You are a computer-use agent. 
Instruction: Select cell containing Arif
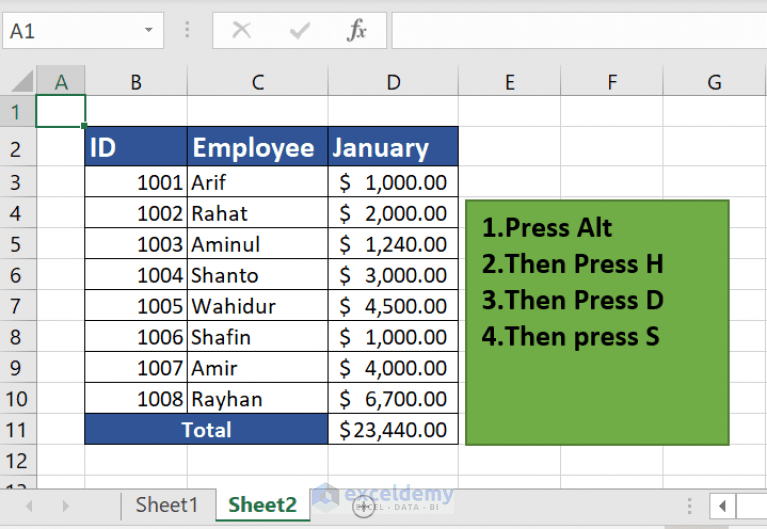[x=258, y=182]
